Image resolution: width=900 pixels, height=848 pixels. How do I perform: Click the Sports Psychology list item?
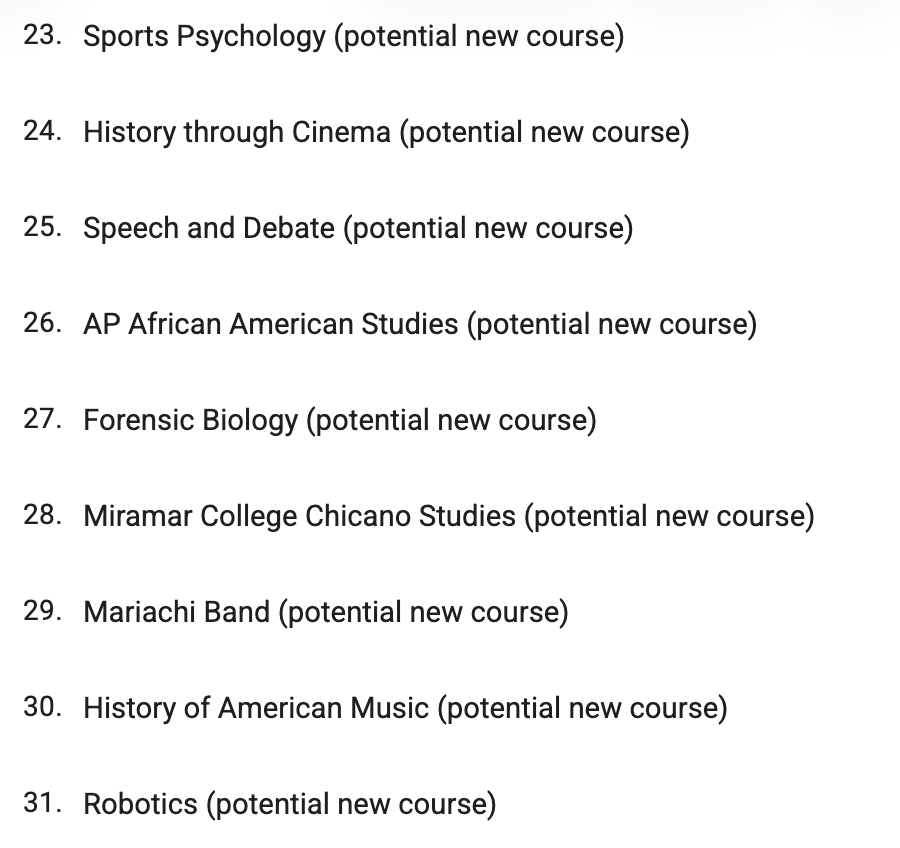(204, 37)
